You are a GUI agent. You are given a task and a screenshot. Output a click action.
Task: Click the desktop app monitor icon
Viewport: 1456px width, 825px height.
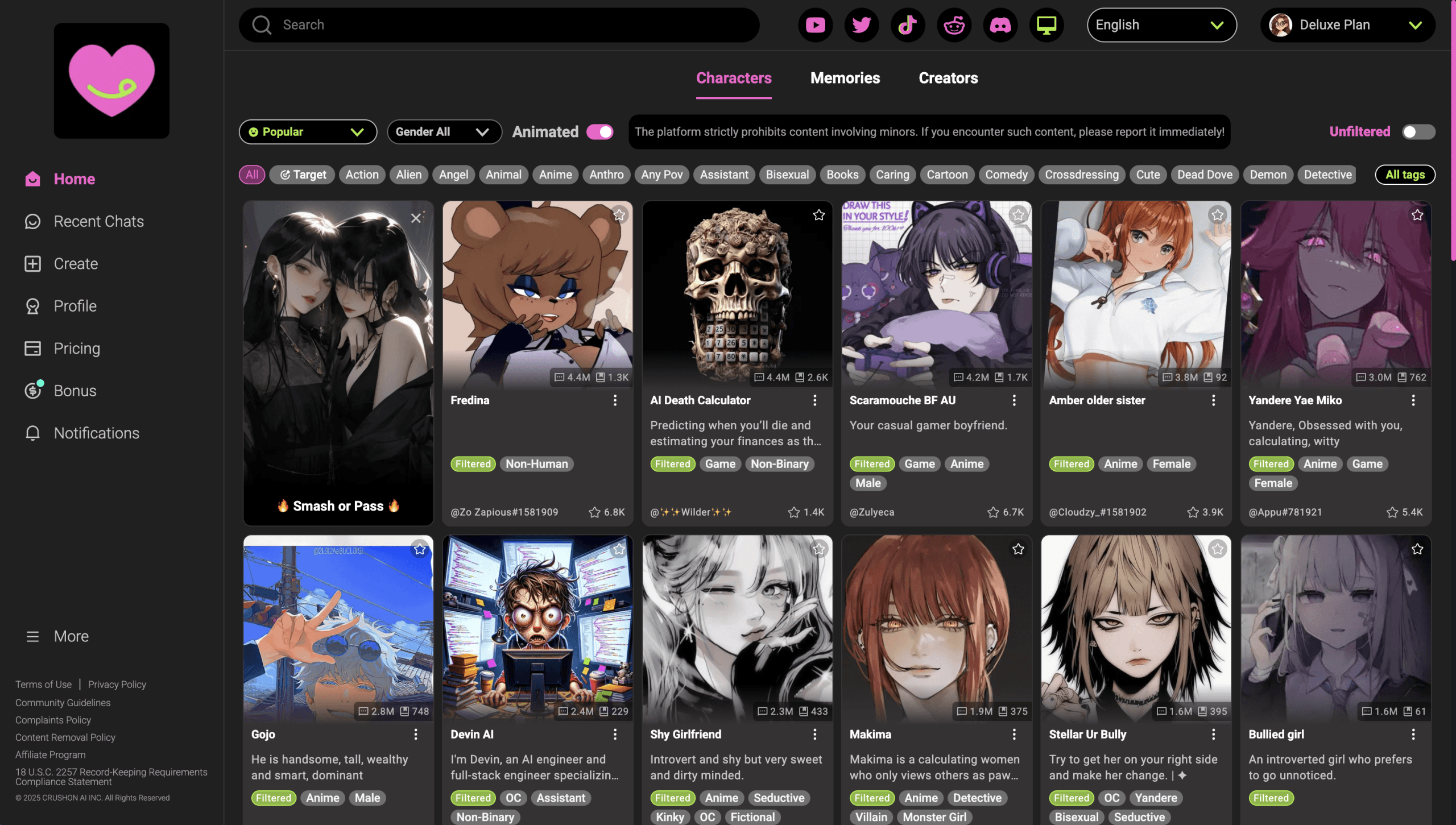point(1046,25)
